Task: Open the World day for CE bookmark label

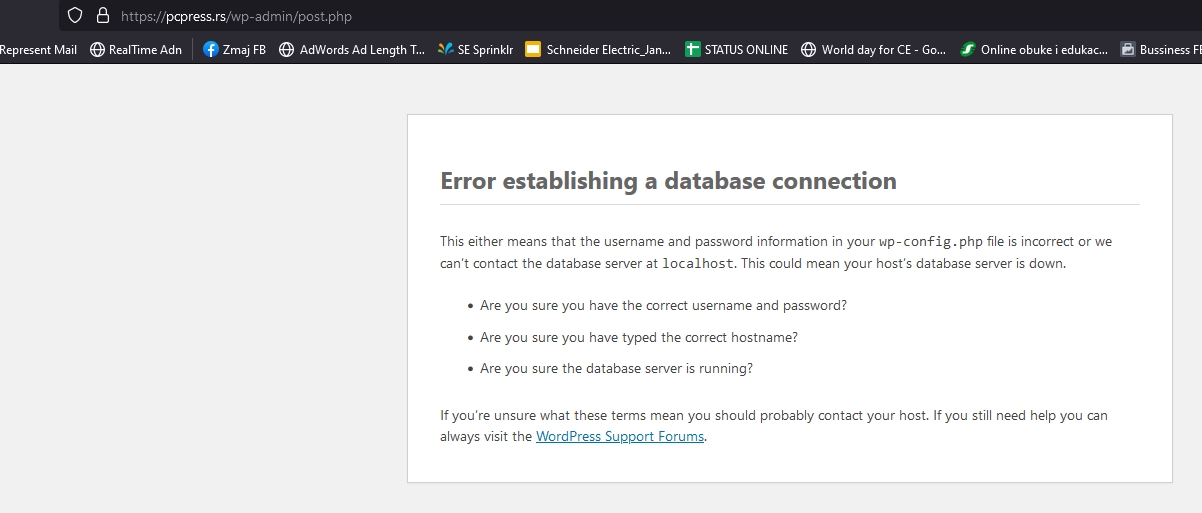Action: coord(884,49)
